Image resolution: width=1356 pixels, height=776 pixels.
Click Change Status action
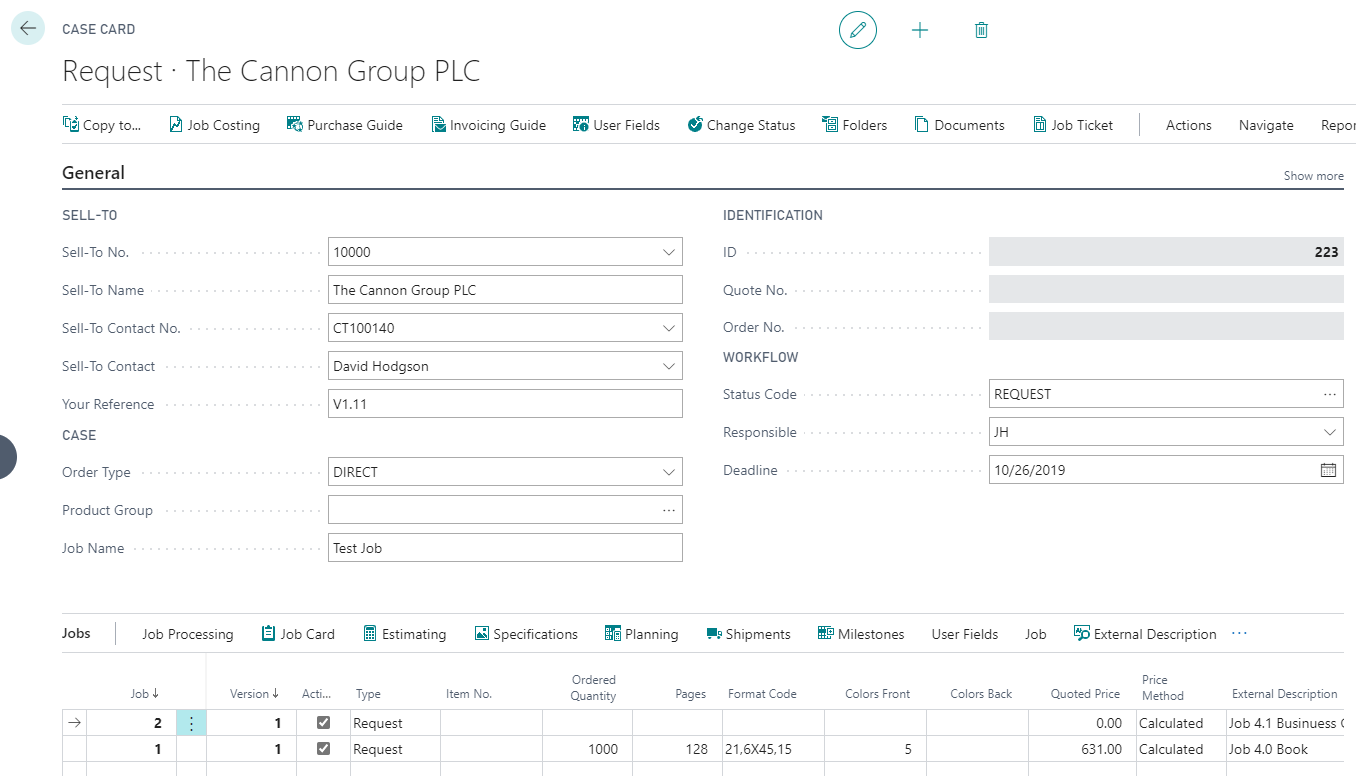(x=742, y=125)
